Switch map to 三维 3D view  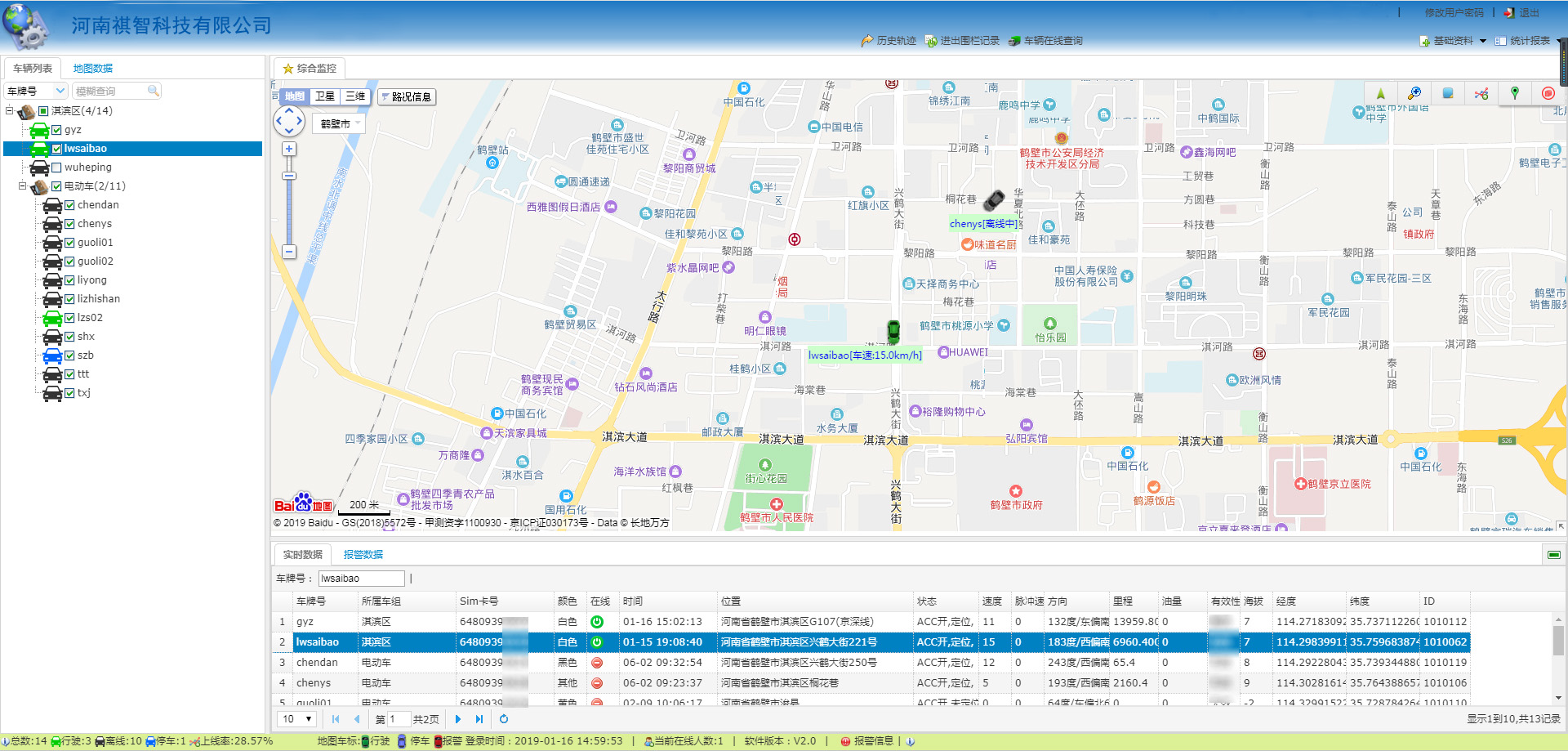[x=355, y=96]
